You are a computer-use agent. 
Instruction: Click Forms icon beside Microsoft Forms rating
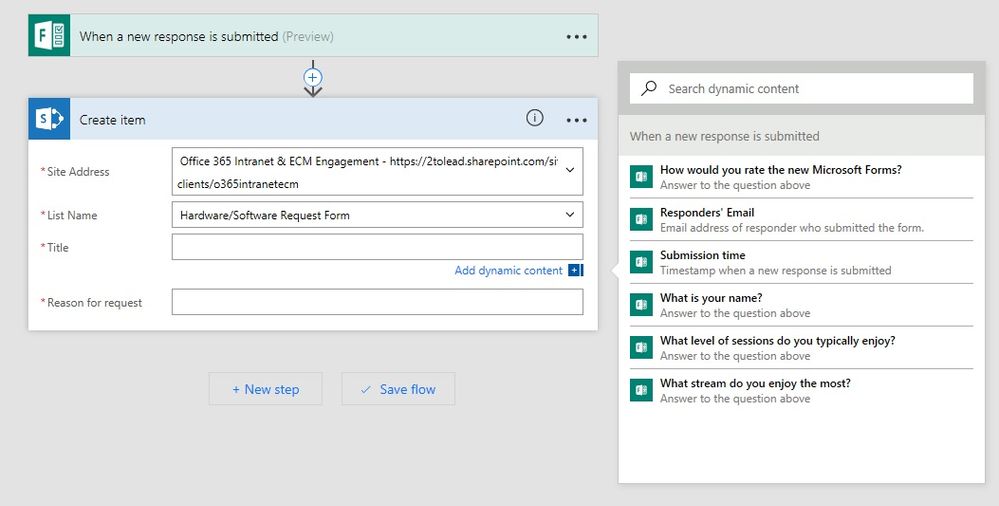[641, 177]
